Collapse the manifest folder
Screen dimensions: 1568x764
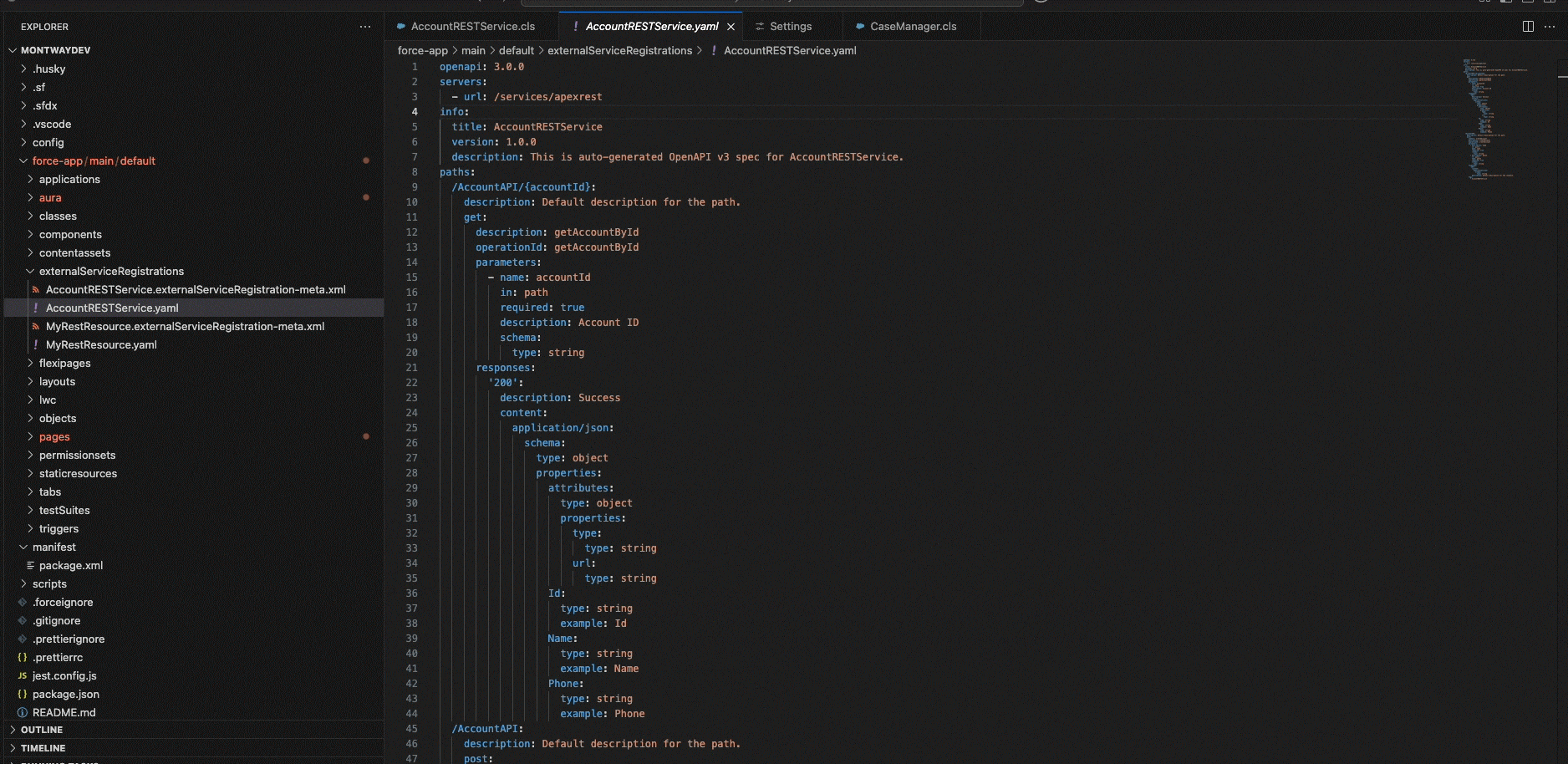(x=23, y=547)
